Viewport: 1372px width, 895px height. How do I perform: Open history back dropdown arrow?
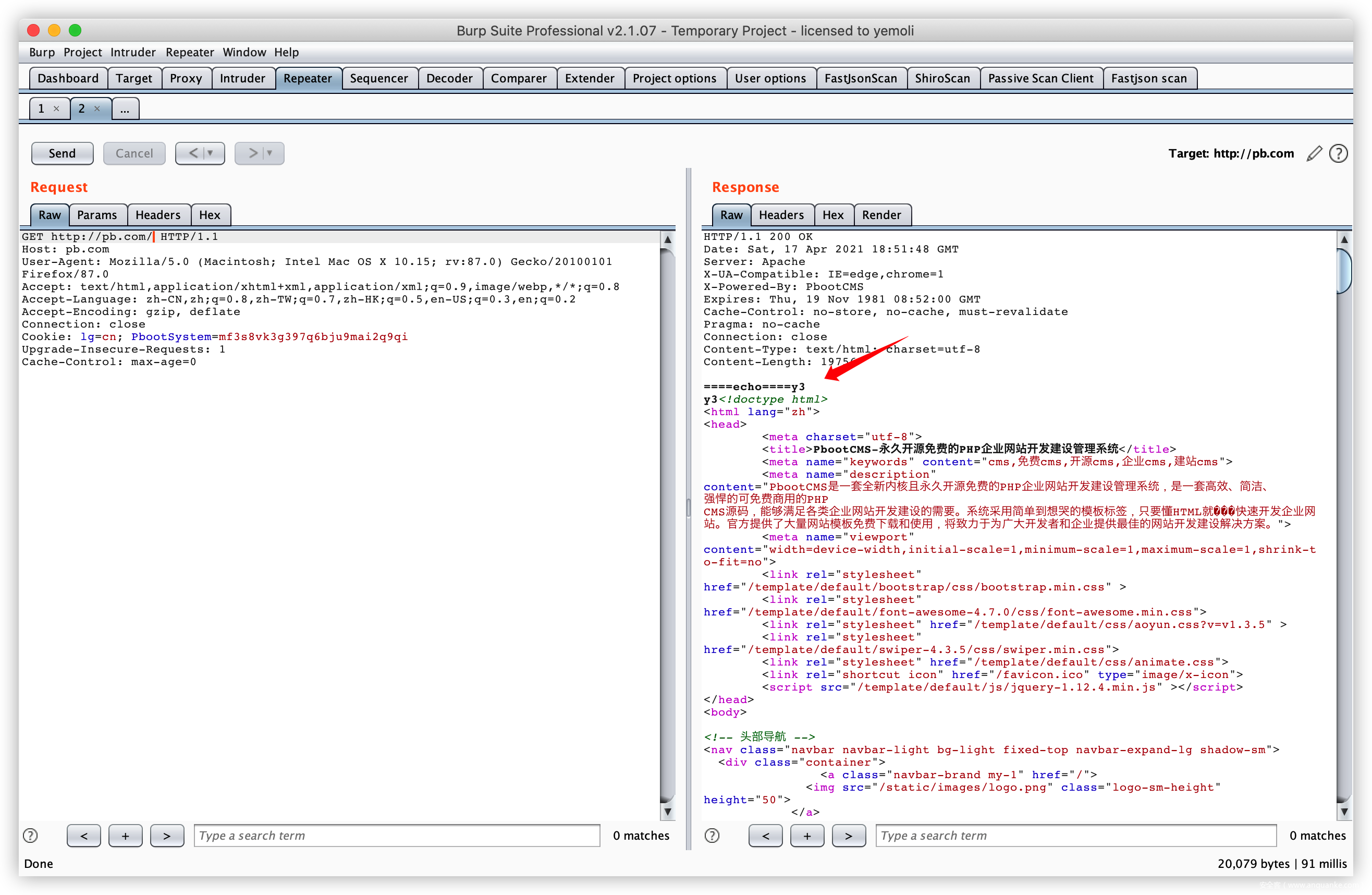pos(211,153)
